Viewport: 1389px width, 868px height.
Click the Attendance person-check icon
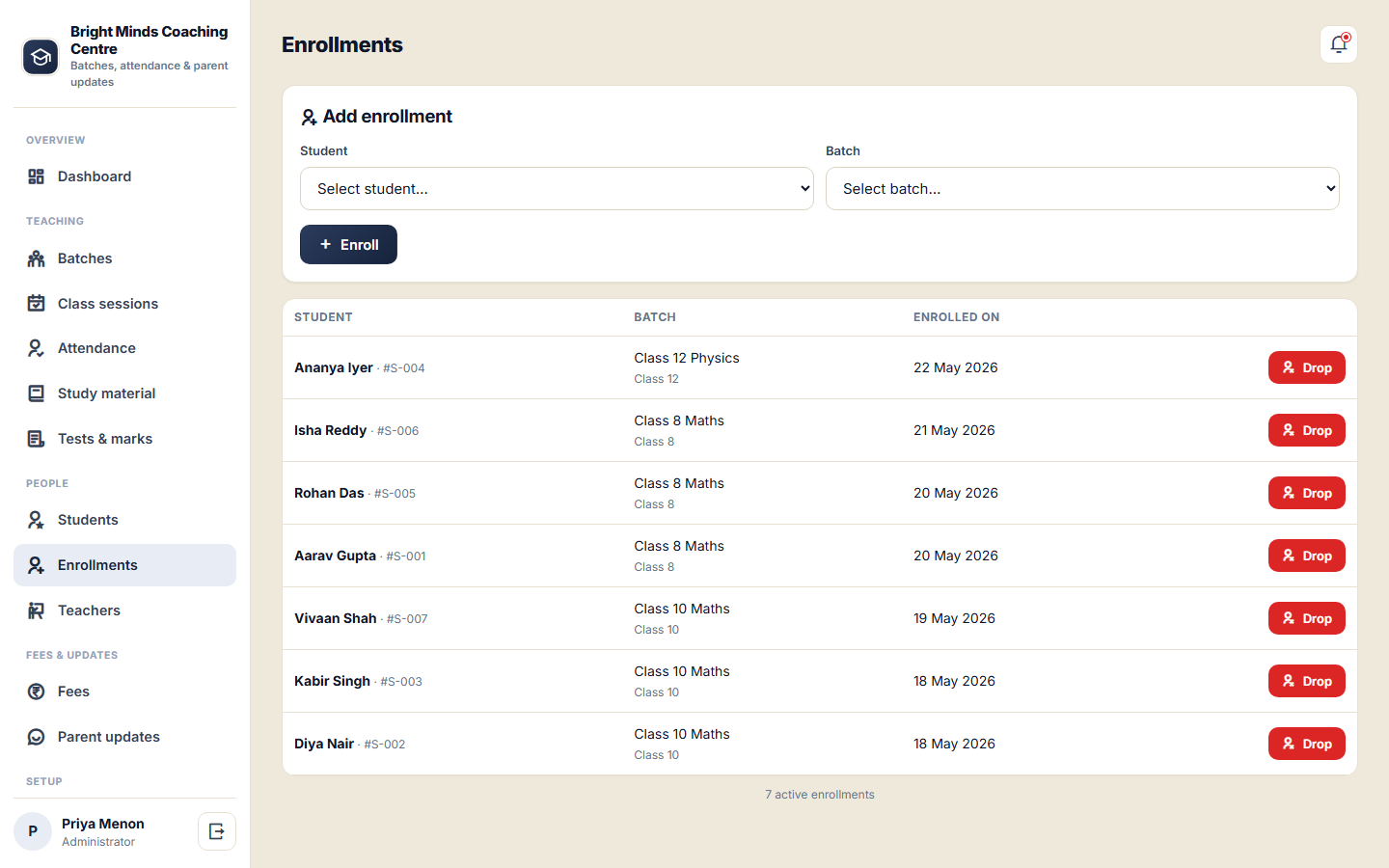37,348
